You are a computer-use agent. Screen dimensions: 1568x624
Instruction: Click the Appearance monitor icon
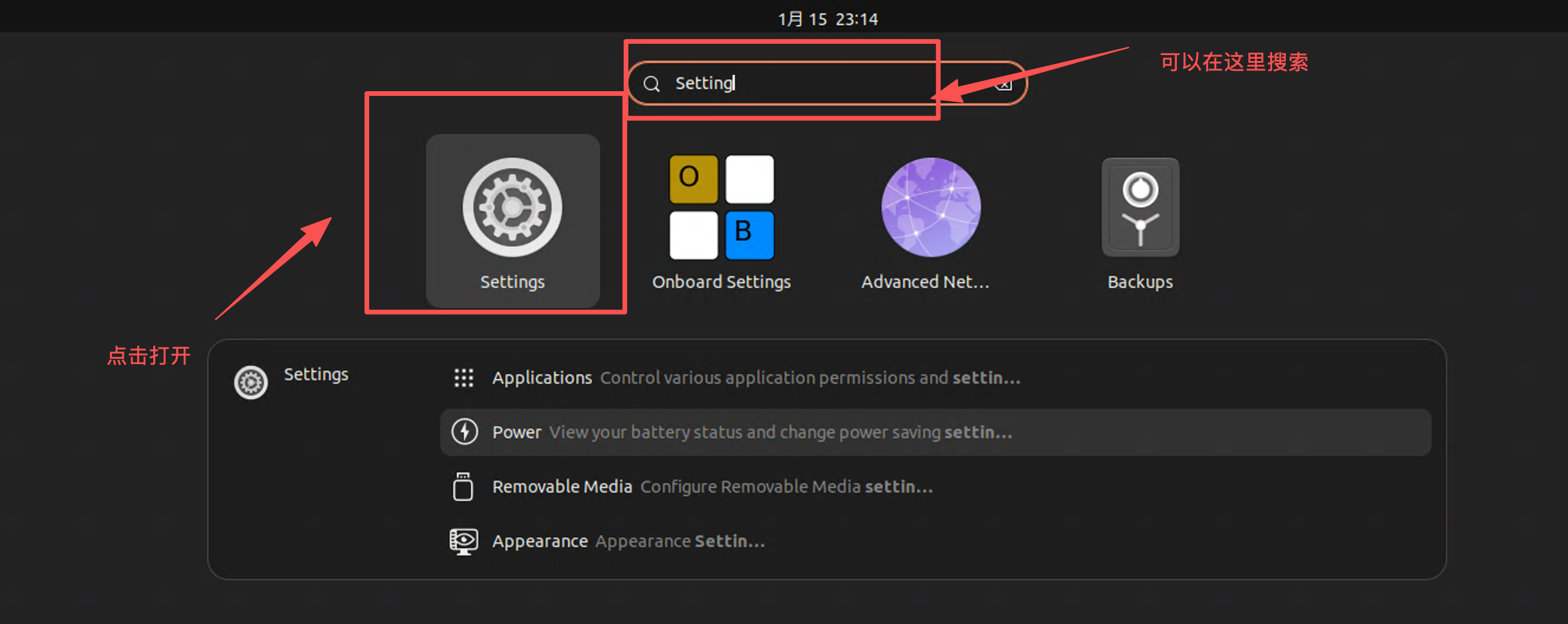pyautogui.click(x=464, y=541)
